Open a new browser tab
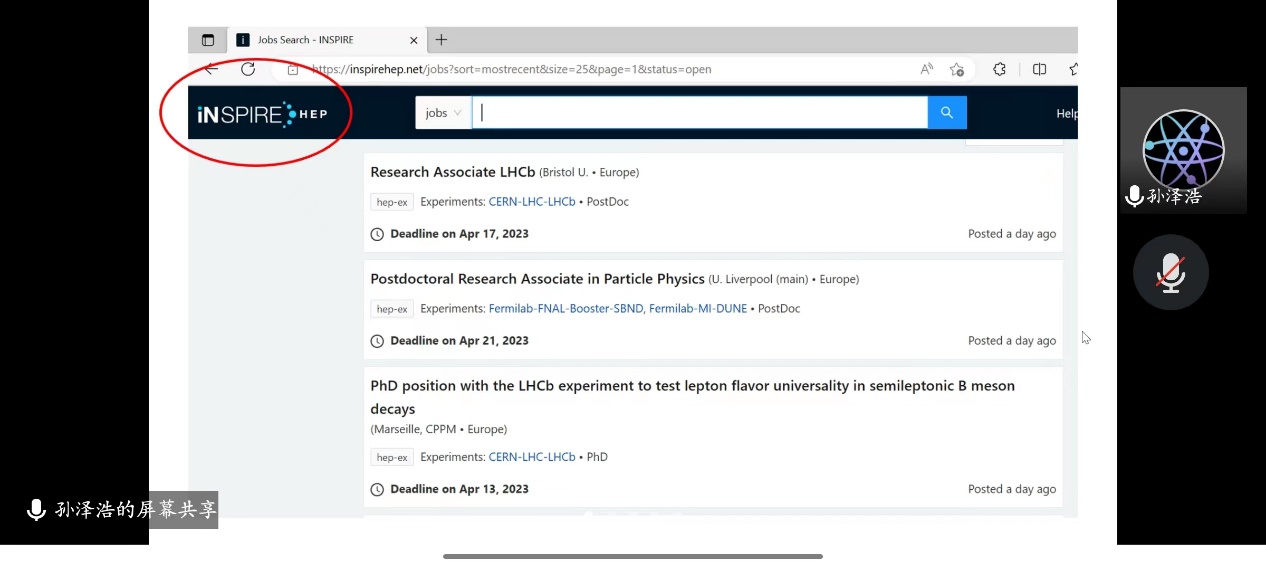The width and height of the screenshot is (1266, 570). click(441, 40)
